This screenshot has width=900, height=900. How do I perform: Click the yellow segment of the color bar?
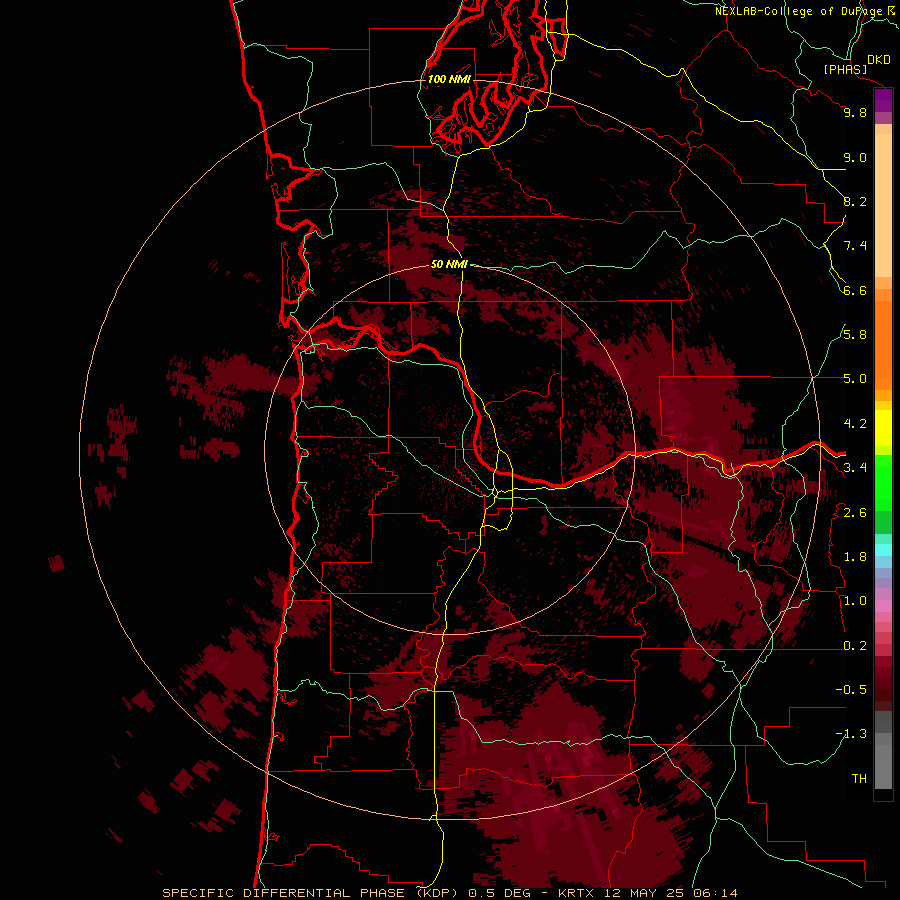click(x=883, y=428)
